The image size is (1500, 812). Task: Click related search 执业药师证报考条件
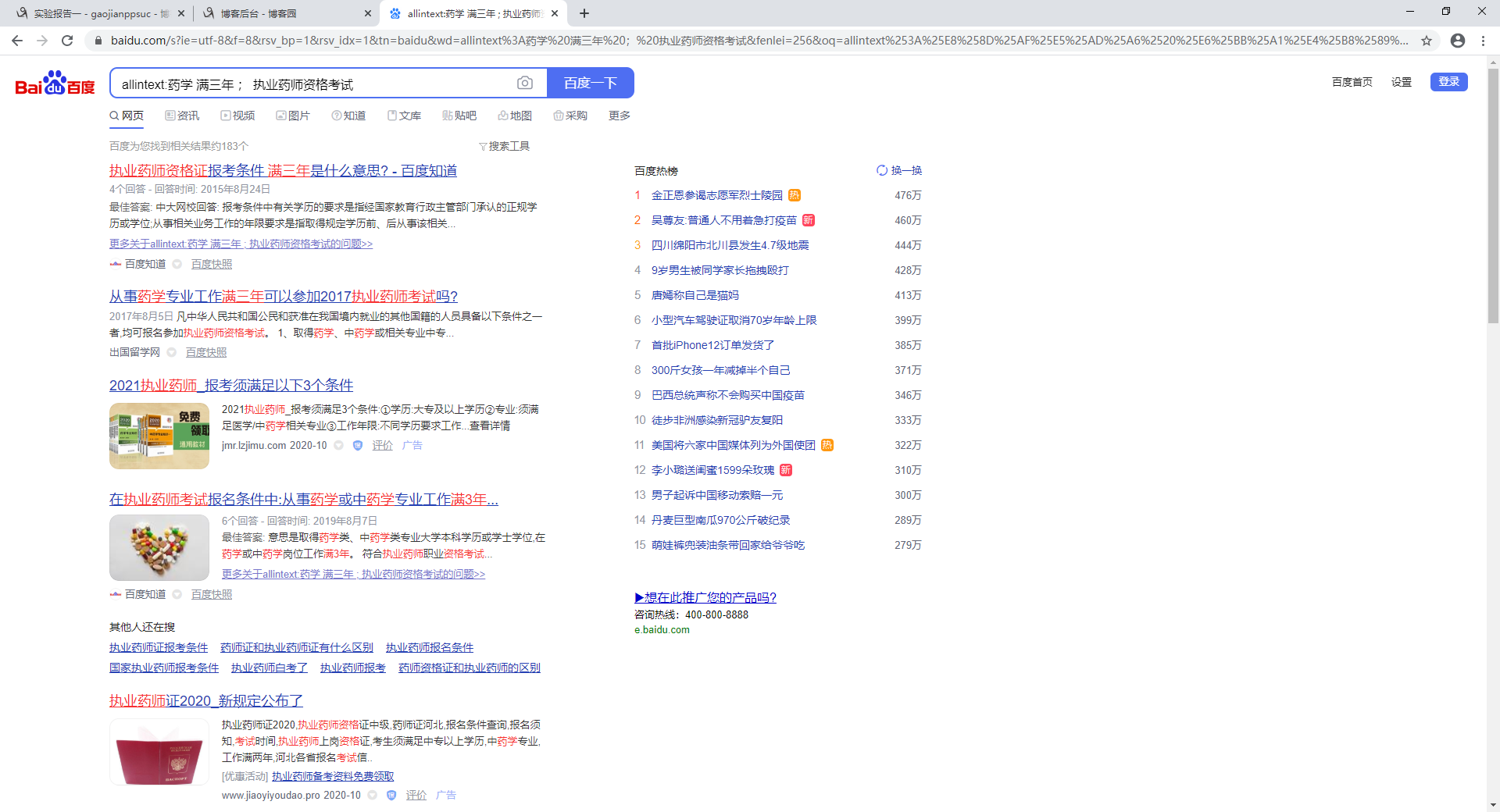(159, 648)
